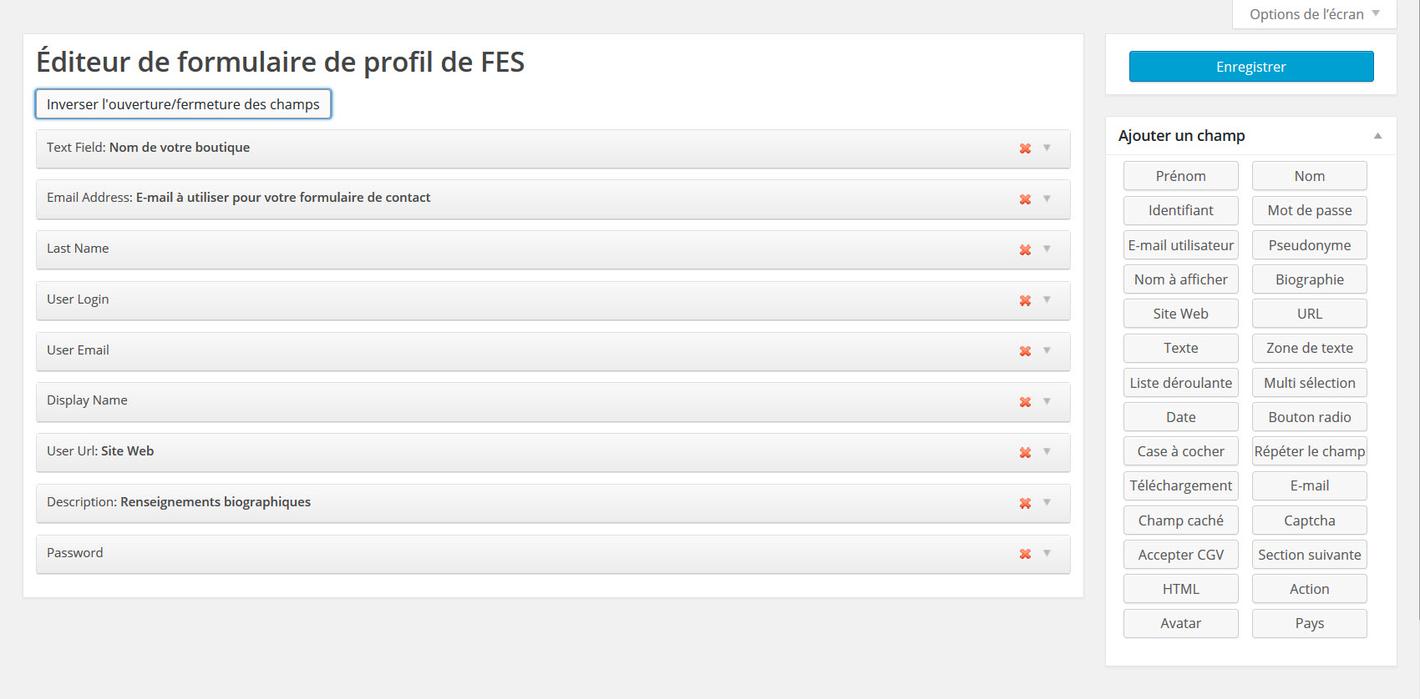Screen dimensions: 1420x699
Task: Remove the User Url Site Web field
Action: (1025, 452)
